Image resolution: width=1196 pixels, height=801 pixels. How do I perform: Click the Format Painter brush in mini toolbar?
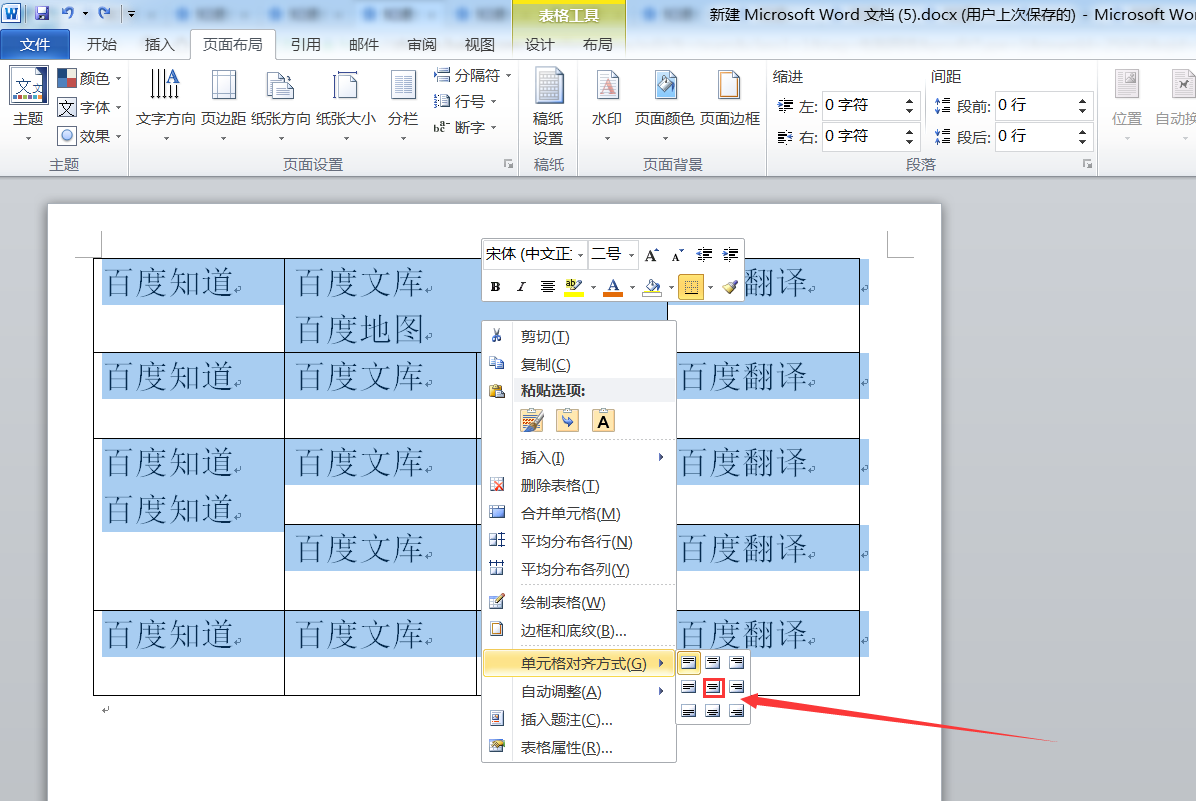click(x=730, y=287)
